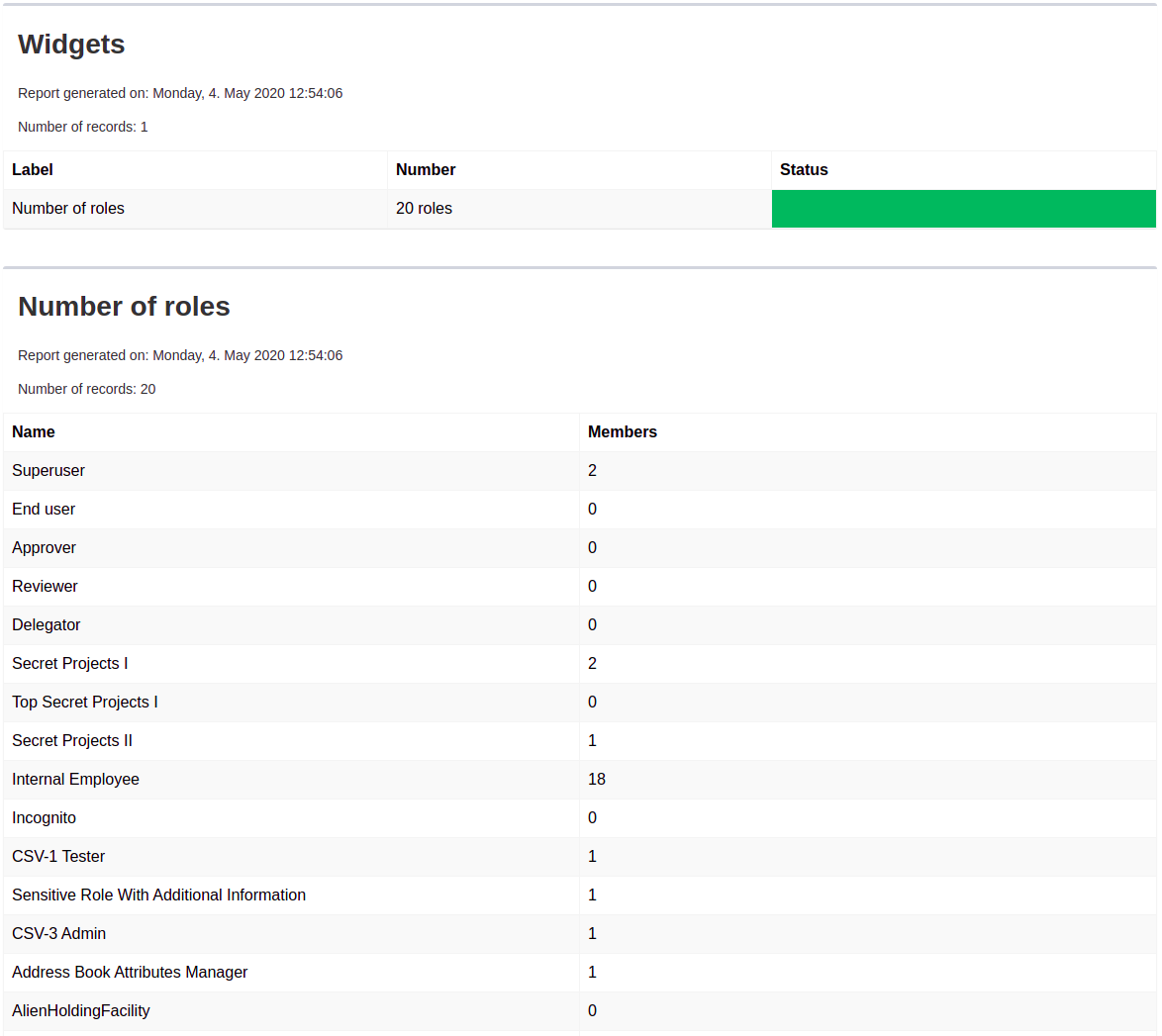1162x1036 pixels.
Task: Select the Delegator role row
Action: tap(47, 625)
